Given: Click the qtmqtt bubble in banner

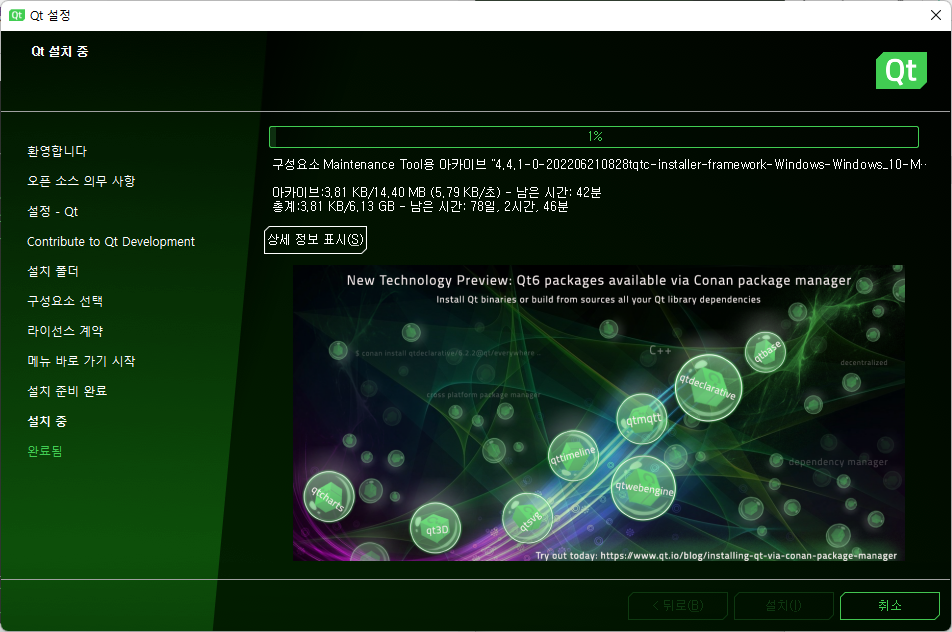Looking at the screenshot, I should [642, 419].
